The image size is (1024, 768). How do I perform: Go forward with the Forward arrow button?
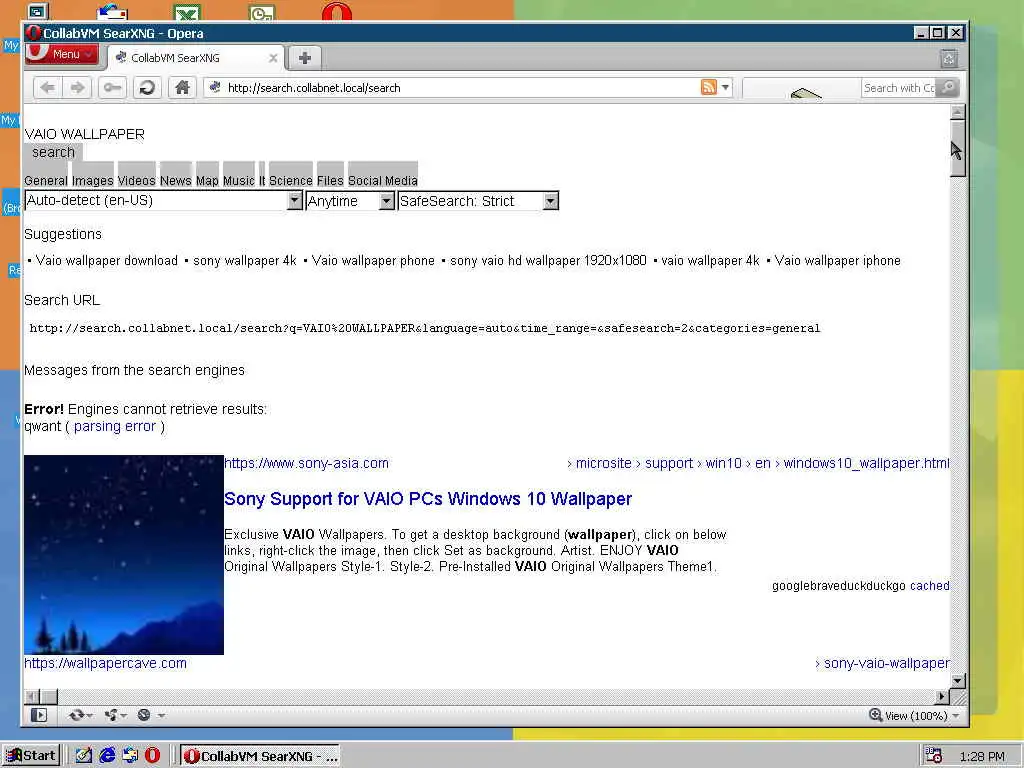click(x=77, y=88)
